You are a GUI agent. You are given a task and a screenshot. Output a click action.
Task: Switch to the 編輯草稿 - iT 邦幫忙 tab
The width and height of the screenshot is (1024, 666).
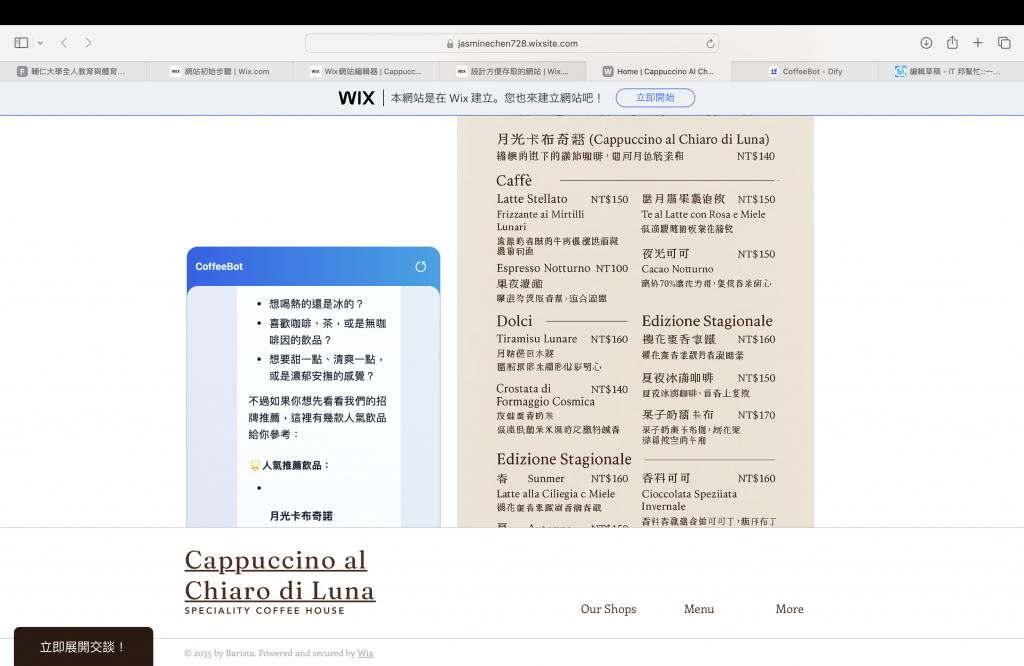pos(951,71)
